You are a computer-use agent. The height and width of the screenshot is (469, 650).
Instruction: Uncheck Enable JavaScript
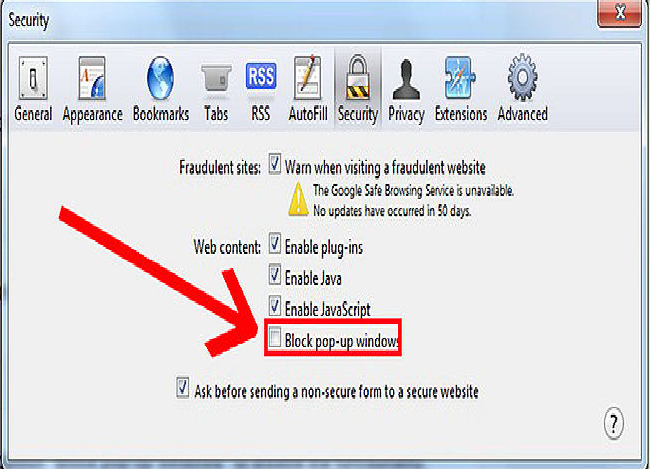(x=274, y=306)
